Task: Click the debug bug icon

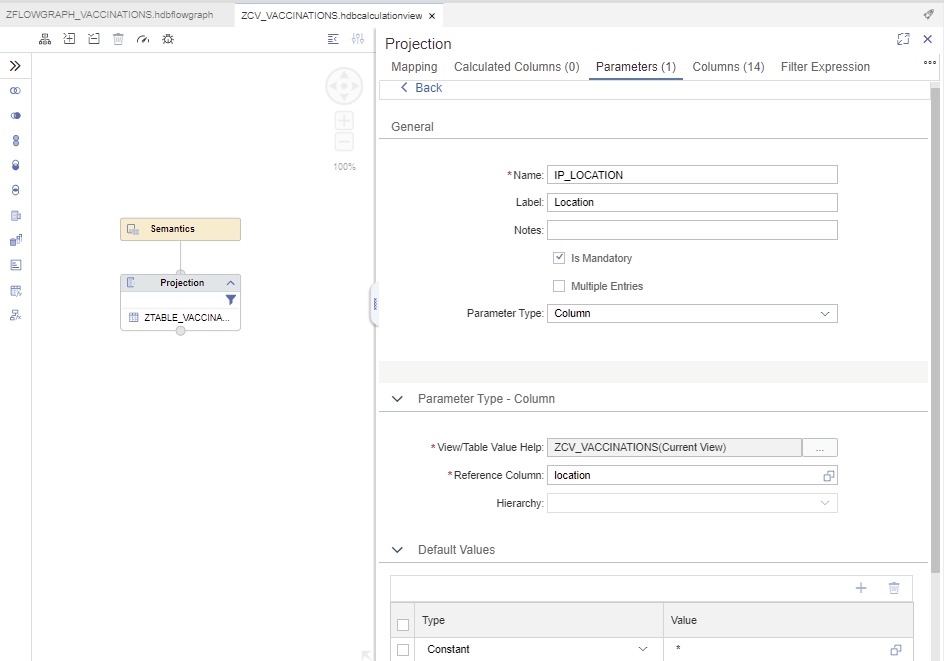Action: click(x=168, y=39)
